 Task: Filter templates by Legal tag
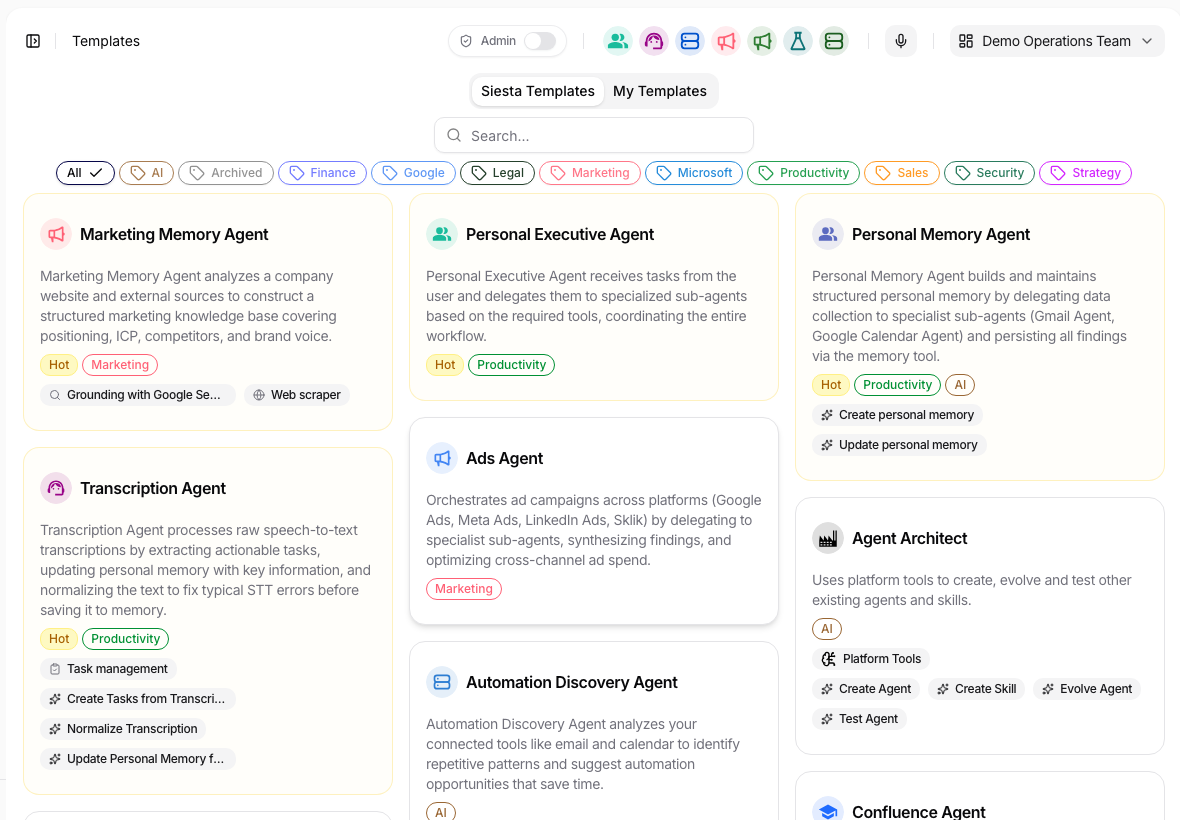(x=497, y=173)
